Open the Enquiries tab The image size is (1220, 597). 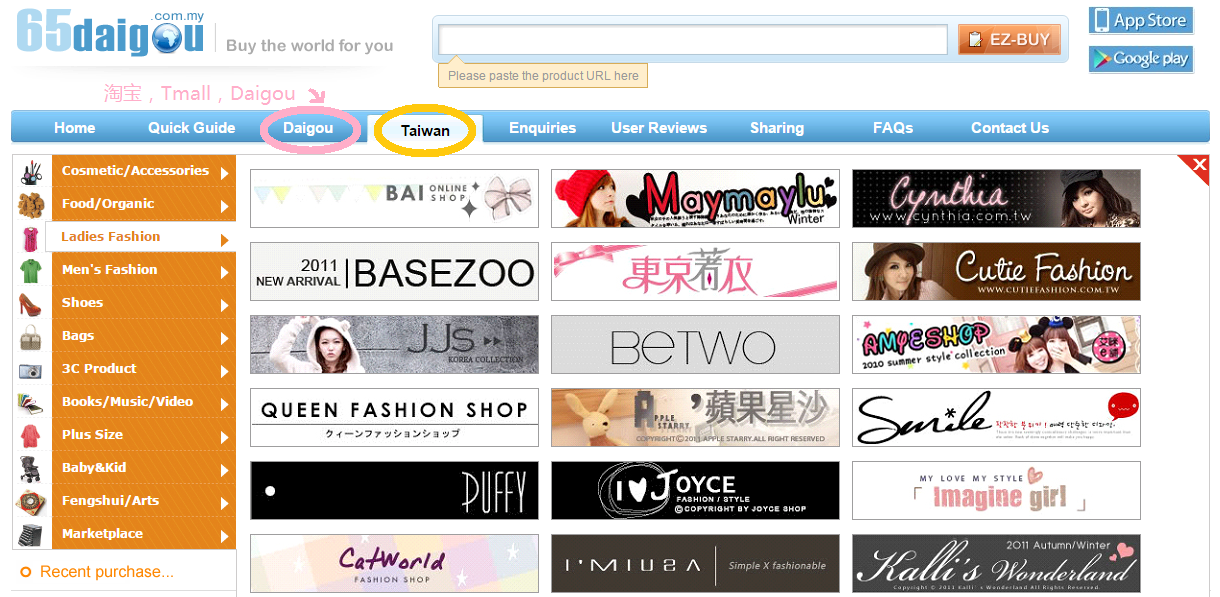click(x=542, y=128)
